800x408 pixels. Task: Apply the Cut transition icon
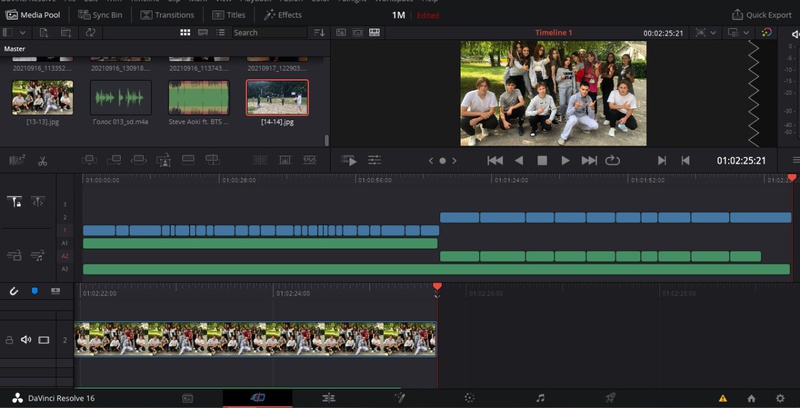pos(260,160)
